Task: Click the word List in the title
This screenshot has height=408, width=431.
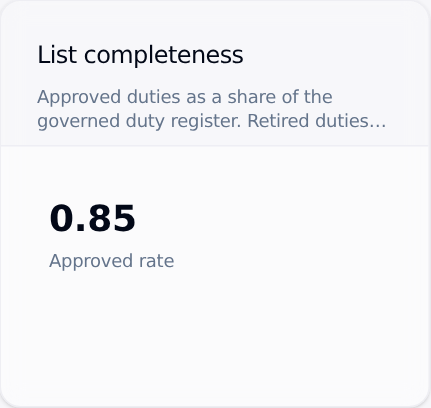Action: (x=57, y=55)
